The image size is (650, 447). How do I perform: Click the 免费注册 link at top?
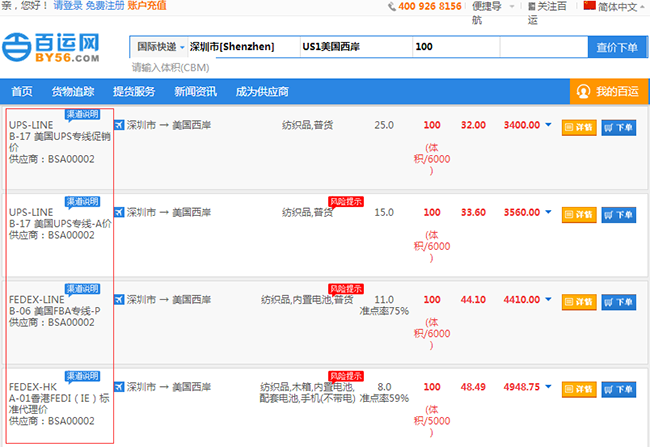click(x=104, y=6)
